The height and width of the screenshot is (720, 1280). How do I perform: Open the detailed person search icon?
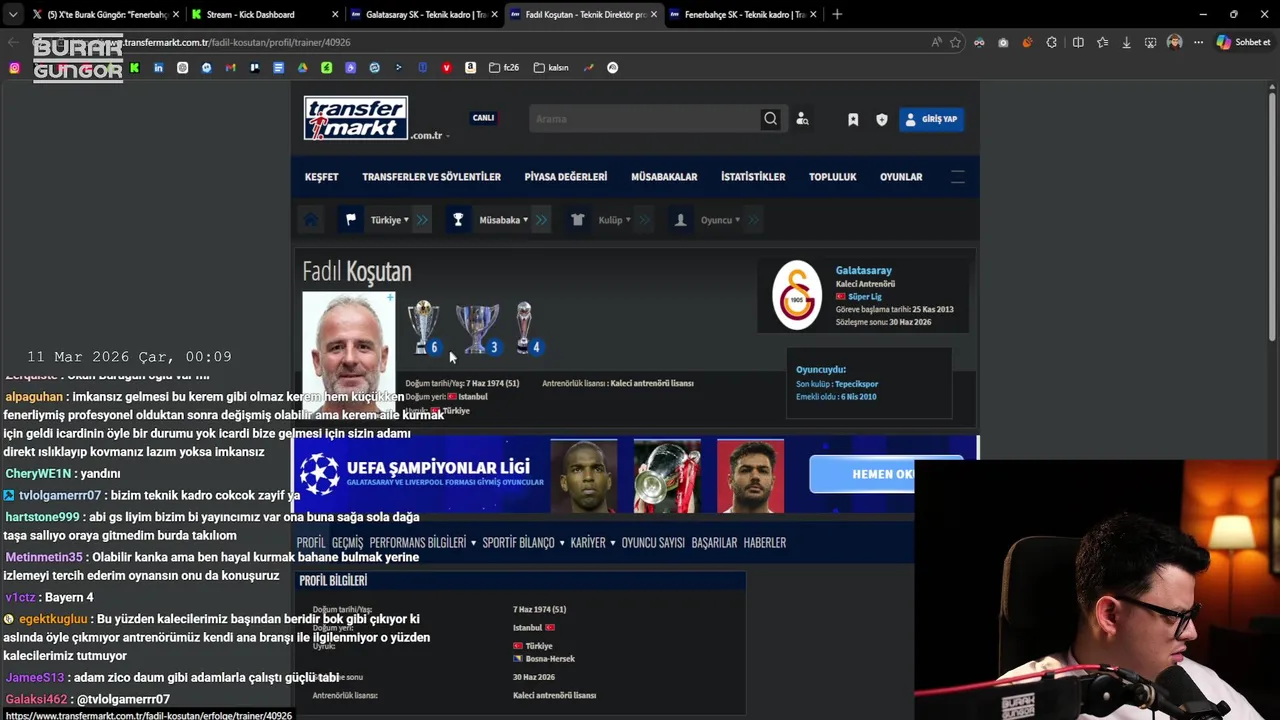pyautogui.click(x=802, y=119)
